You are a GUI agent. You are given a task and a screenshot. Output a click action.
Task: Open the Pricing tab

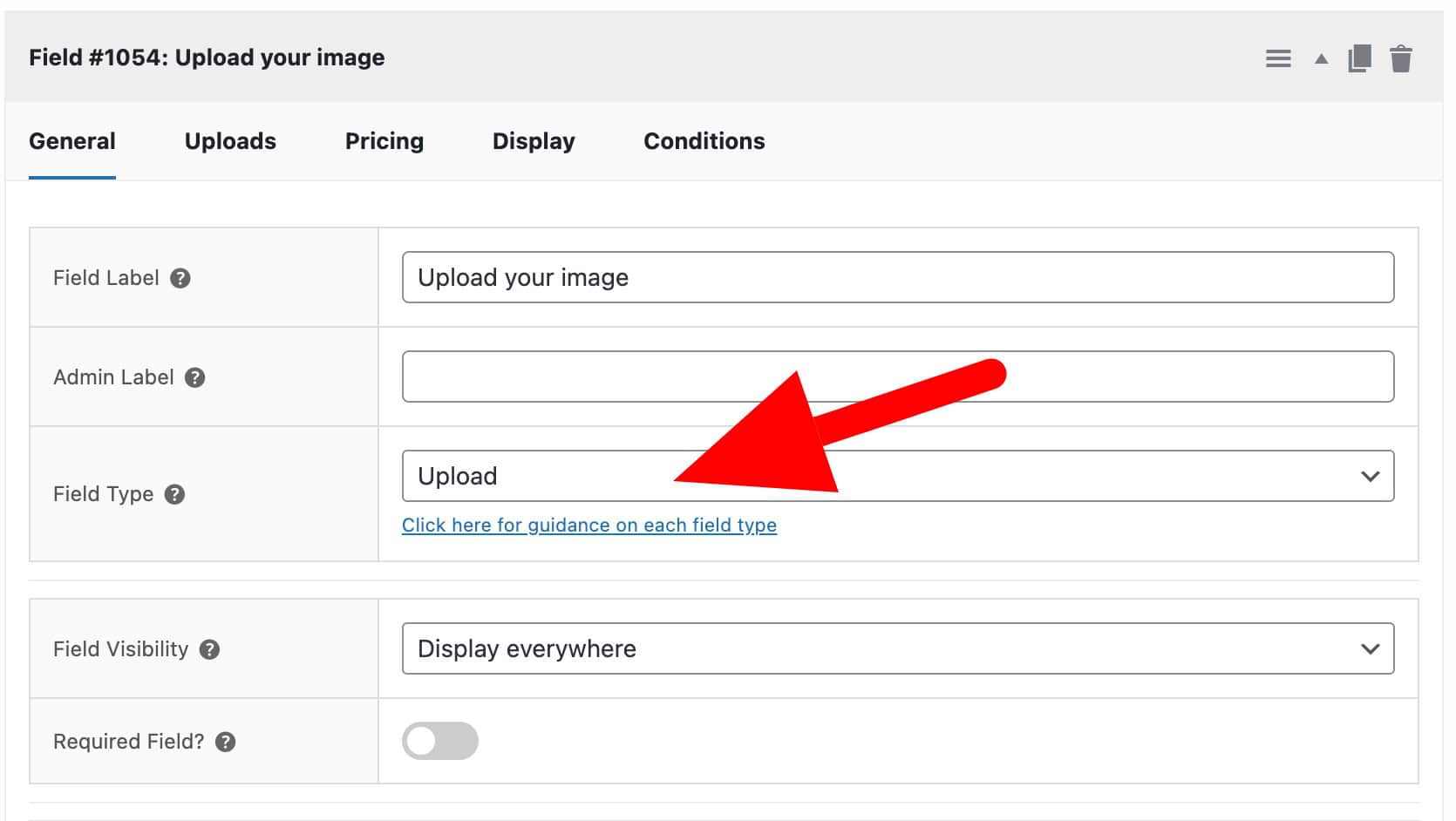pyautogui.click(x=384, y=141)
